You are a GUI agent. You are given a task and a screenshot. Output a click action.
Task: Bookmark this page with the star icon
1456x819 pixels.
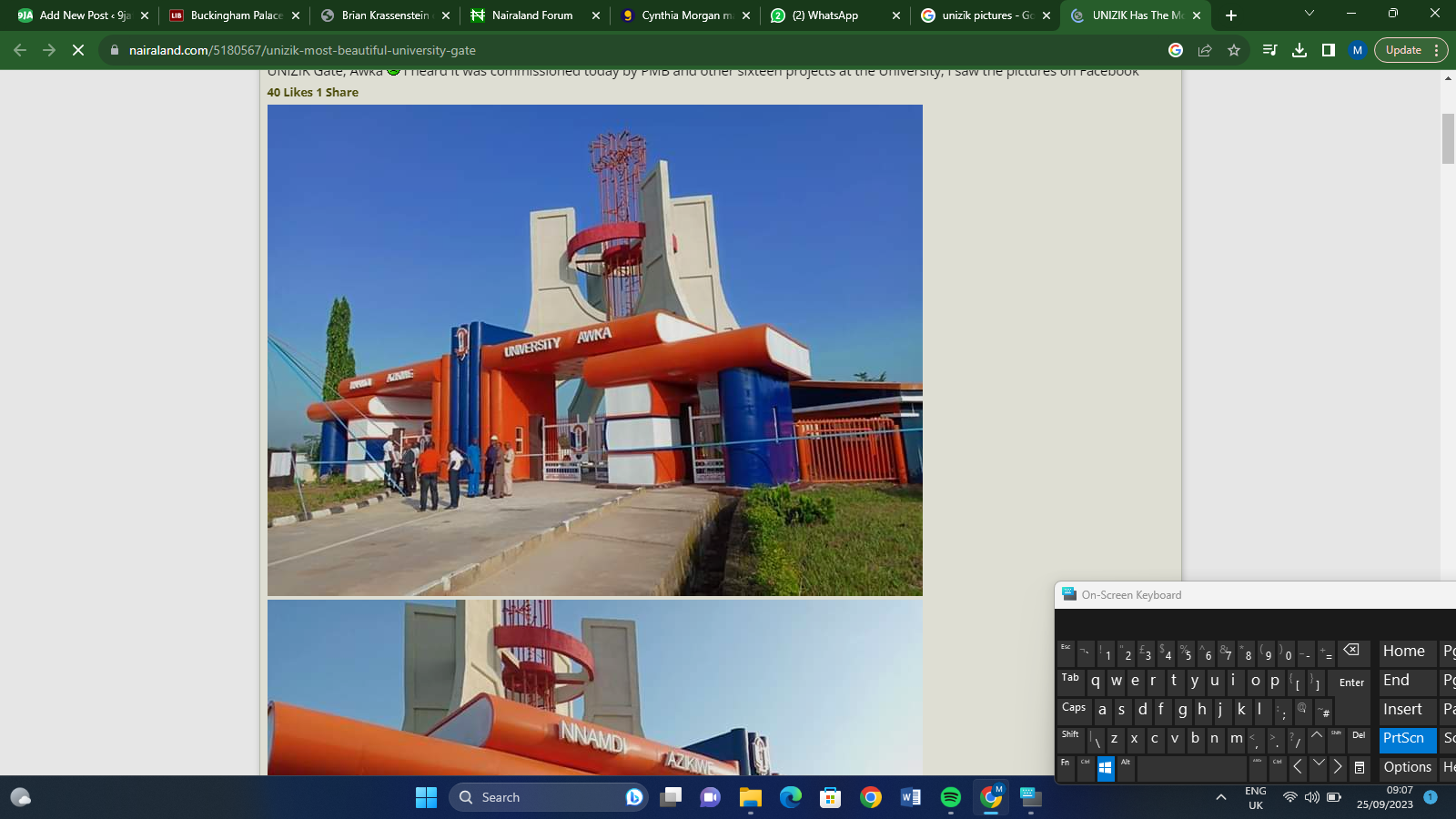pyautogui.click(x=1234, y=50)
